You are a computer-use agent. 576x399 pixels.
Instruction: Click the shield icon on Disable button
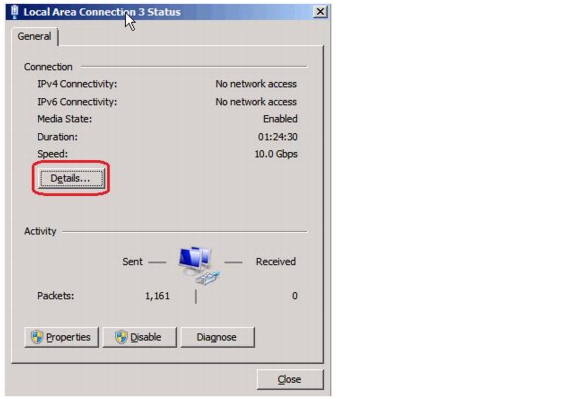click(121, 337)
